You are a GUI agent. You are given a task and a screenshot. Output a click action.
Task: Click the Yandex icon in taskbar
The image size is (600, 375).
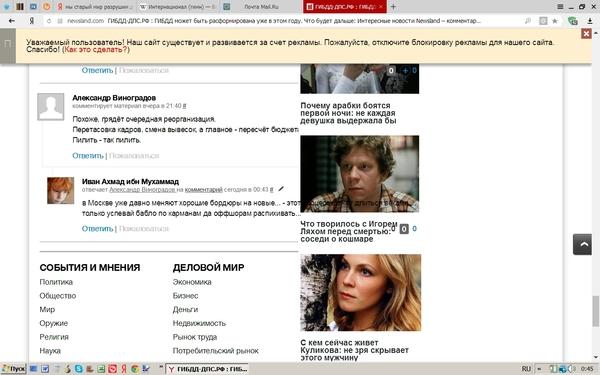(124, 369)
